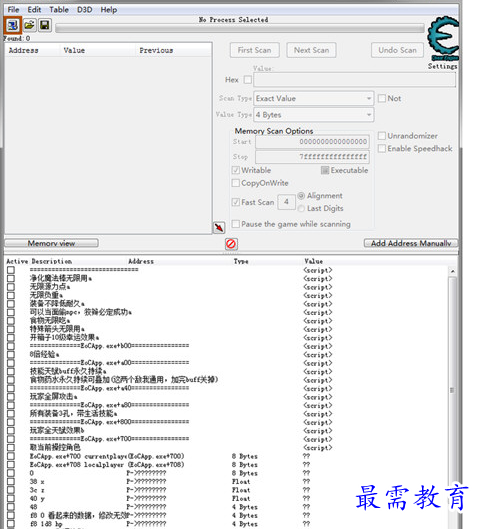Enable Pause the game while scanning
This screenshot has width=477, height=529.
236,224
